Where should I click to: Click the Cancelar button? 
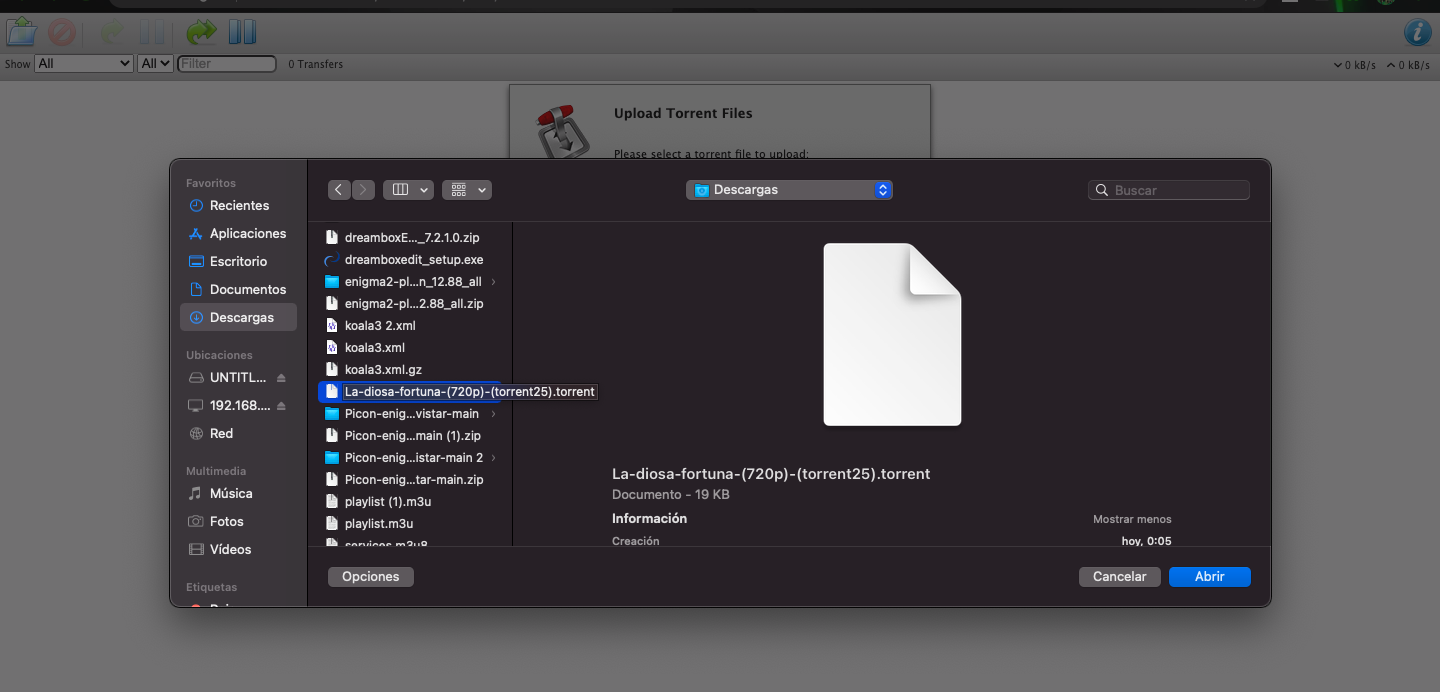[x=1119, y=577]
